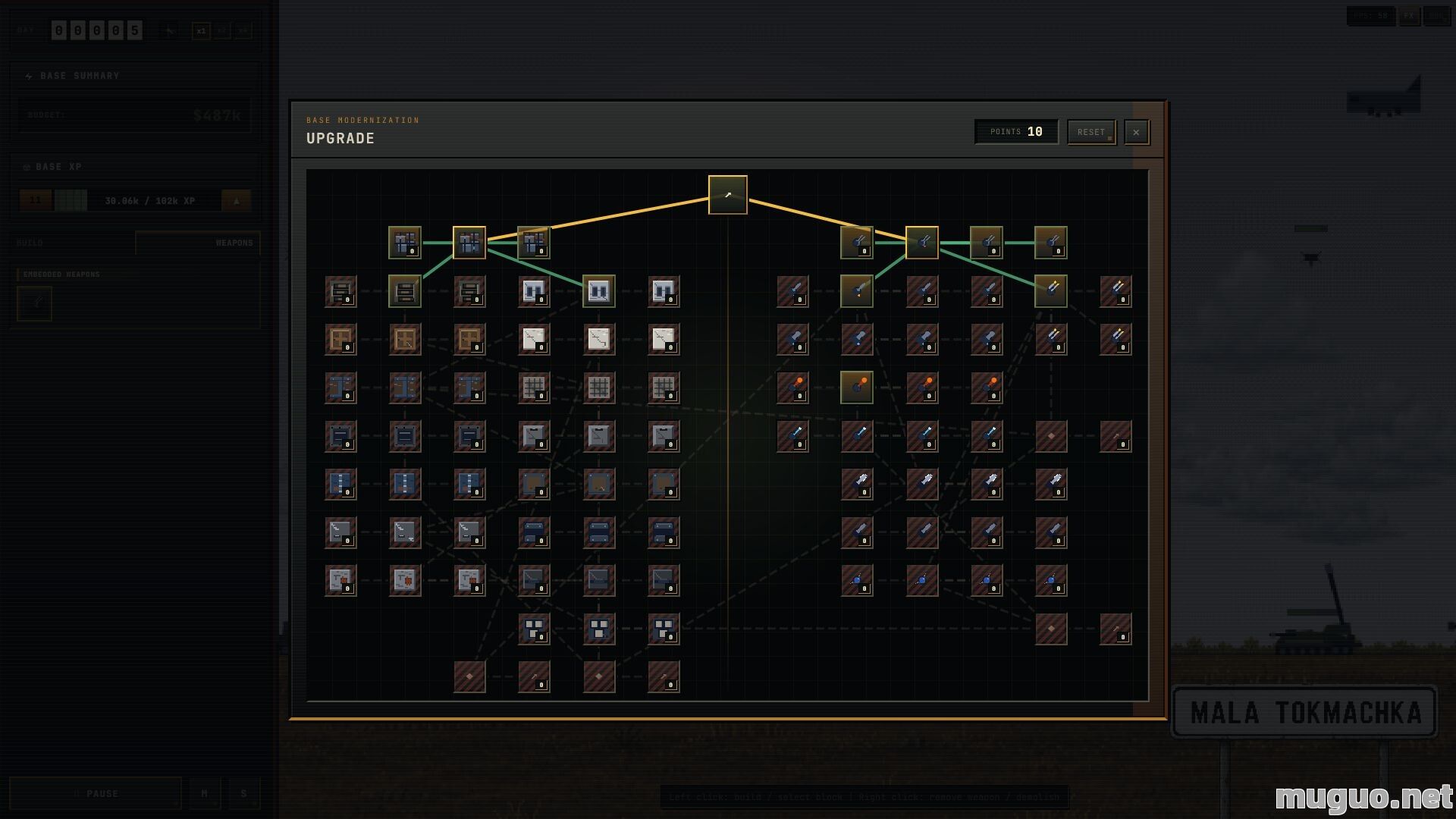Select the blue-framed block node lacking a counter
Viewport: 1456px width, 819px height.
[x=405, y=388]
